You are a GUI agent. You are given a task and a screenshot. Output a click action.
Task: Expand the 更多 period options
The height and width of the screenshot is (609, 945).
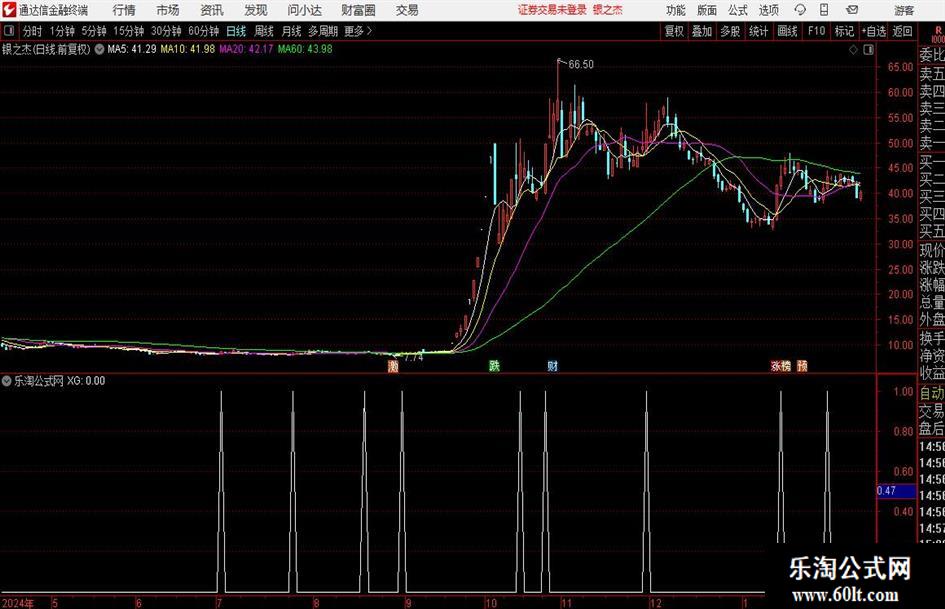tap(358, 31)
